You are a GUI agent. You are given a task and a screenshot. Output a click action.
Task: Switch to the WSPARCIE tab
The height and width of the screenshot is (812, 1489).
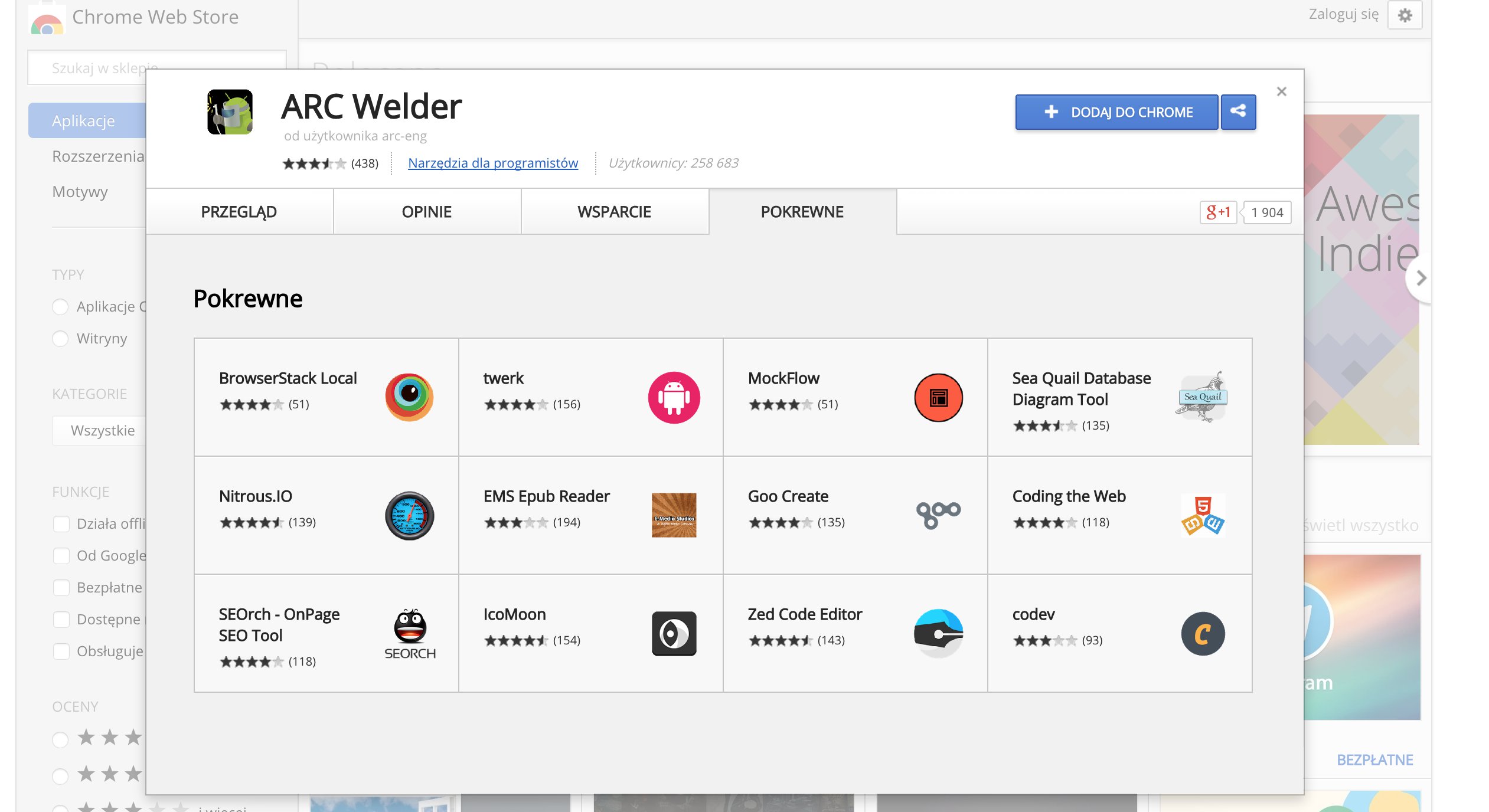pyautogui.click(x=614, y=212)
